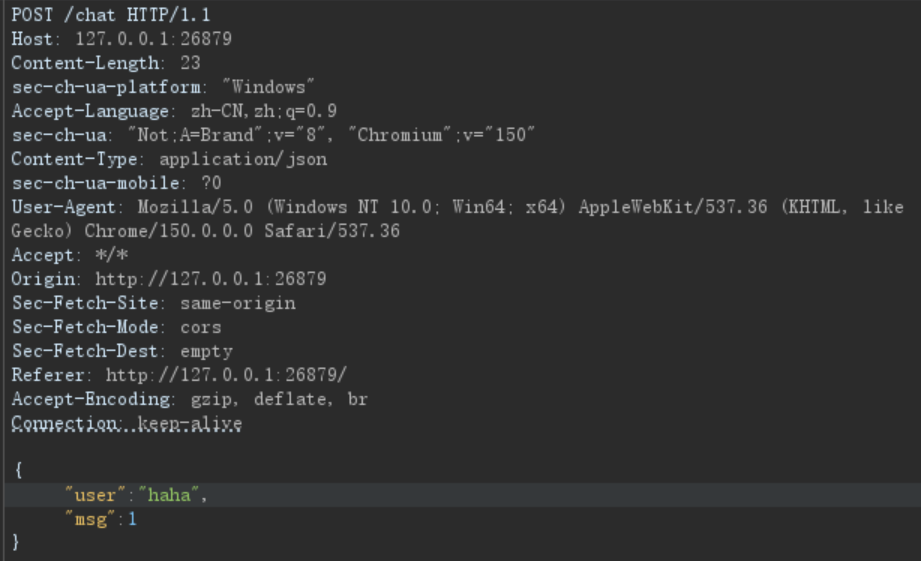This screenshot has width=921, height=561.
Task: Click the User-Agent Mozilla/5.0 text
Action: [x=195, y=207]
